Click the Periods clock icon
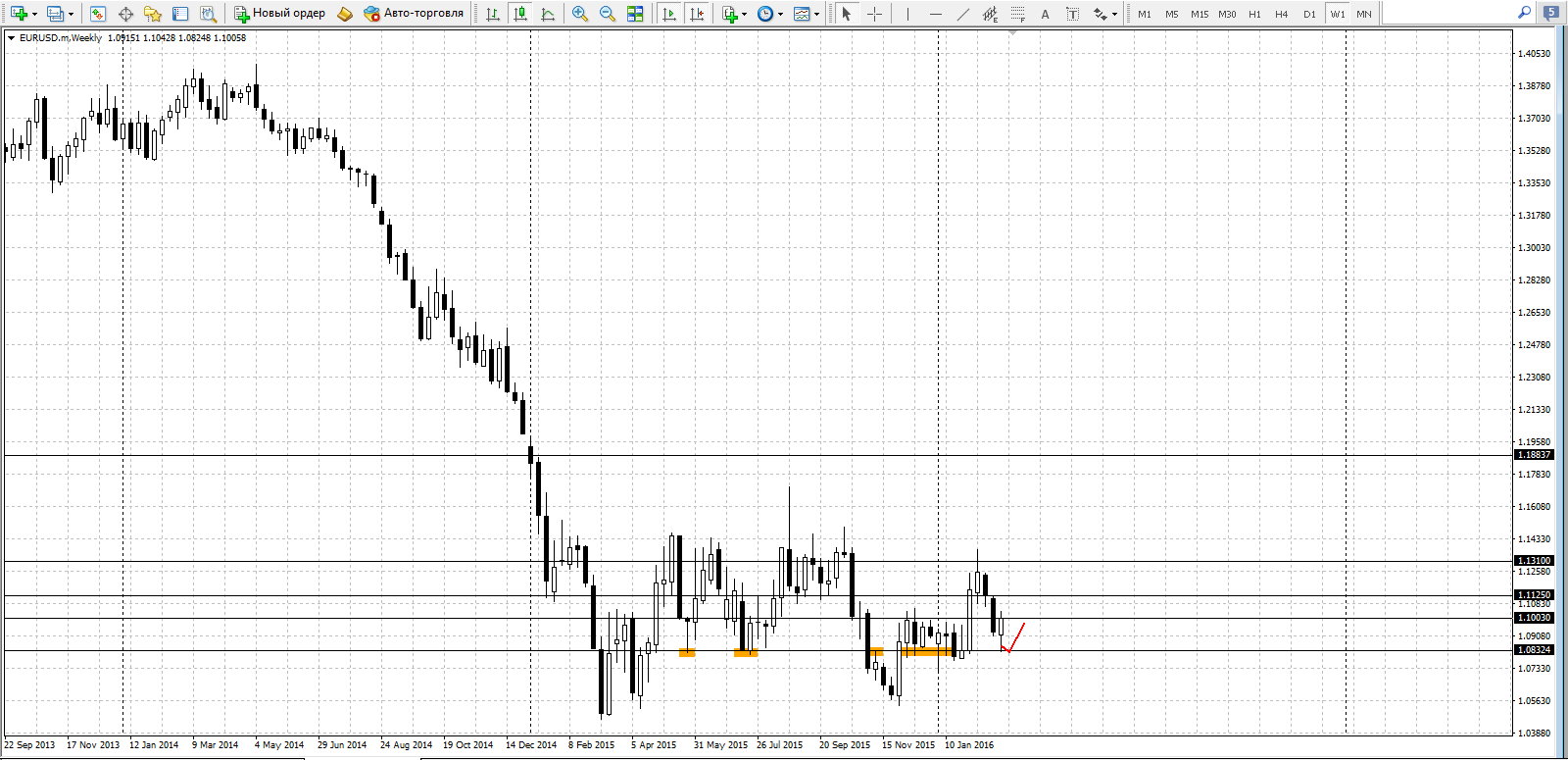The width and height of the screenshot is (1568, 760). point(765,14)
